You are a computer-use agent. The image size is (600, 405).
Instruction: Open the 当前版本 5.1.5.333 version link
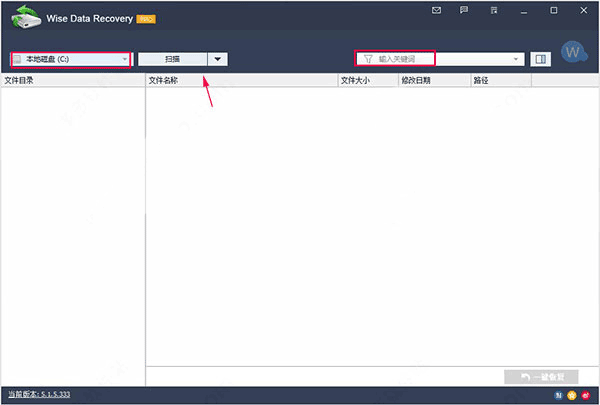(x=39, y=394)
